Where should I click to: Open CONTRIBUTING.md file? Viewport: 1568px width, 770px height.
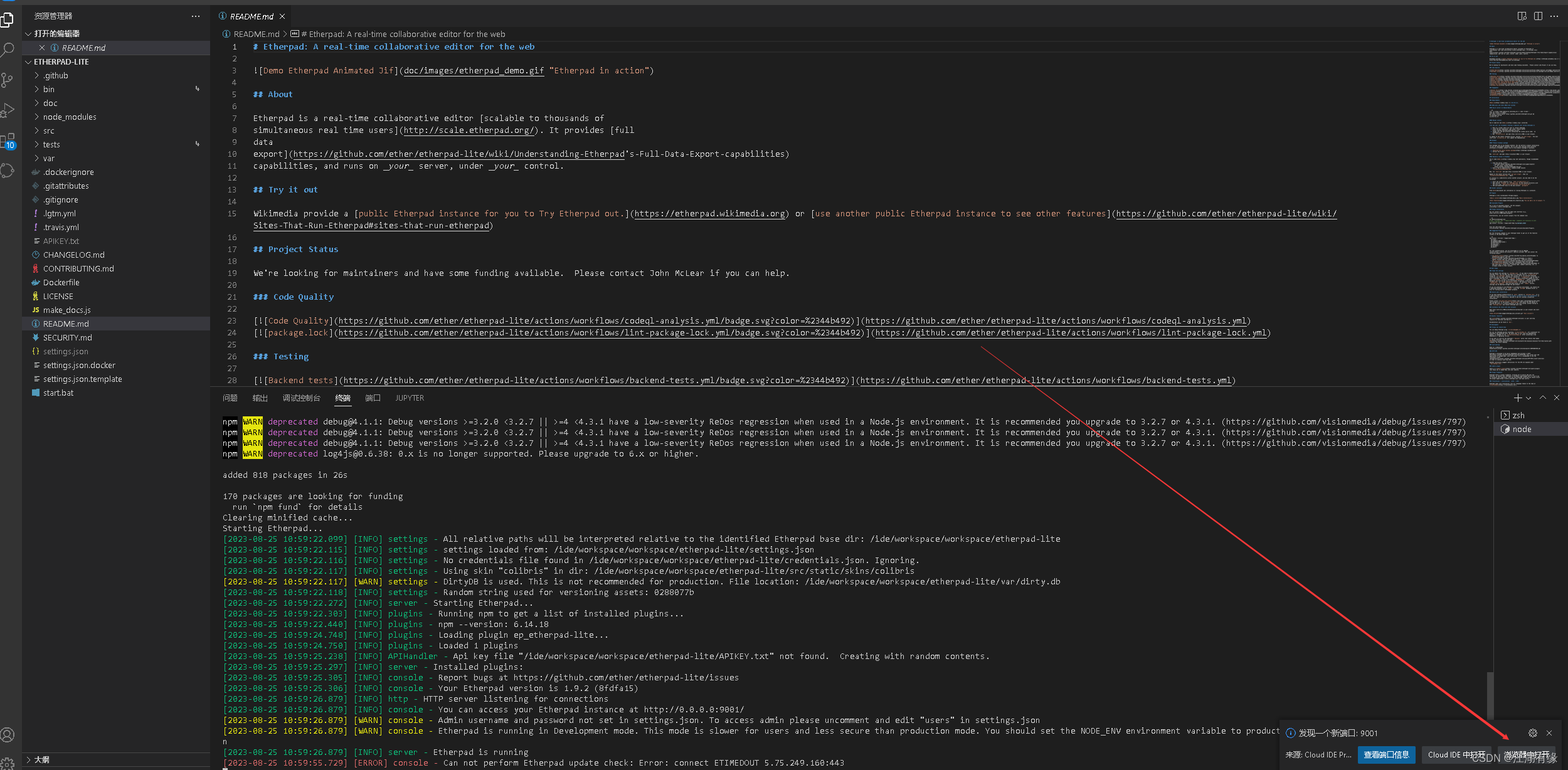tap(116, 268)
